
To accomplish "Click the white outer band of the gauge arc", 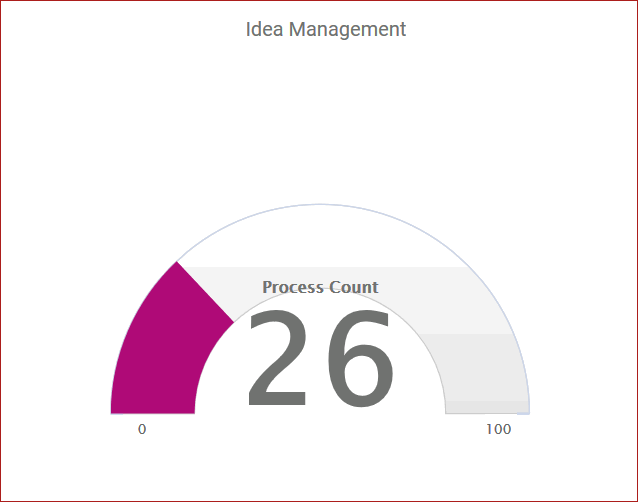I will pos(320,235).
